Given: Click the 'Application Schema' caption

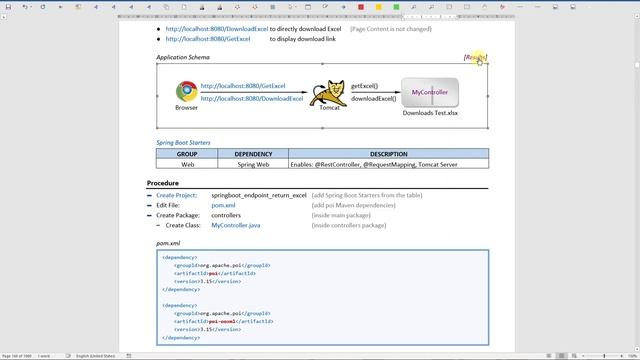Looking at the screenshot, I should pos(183,57).
